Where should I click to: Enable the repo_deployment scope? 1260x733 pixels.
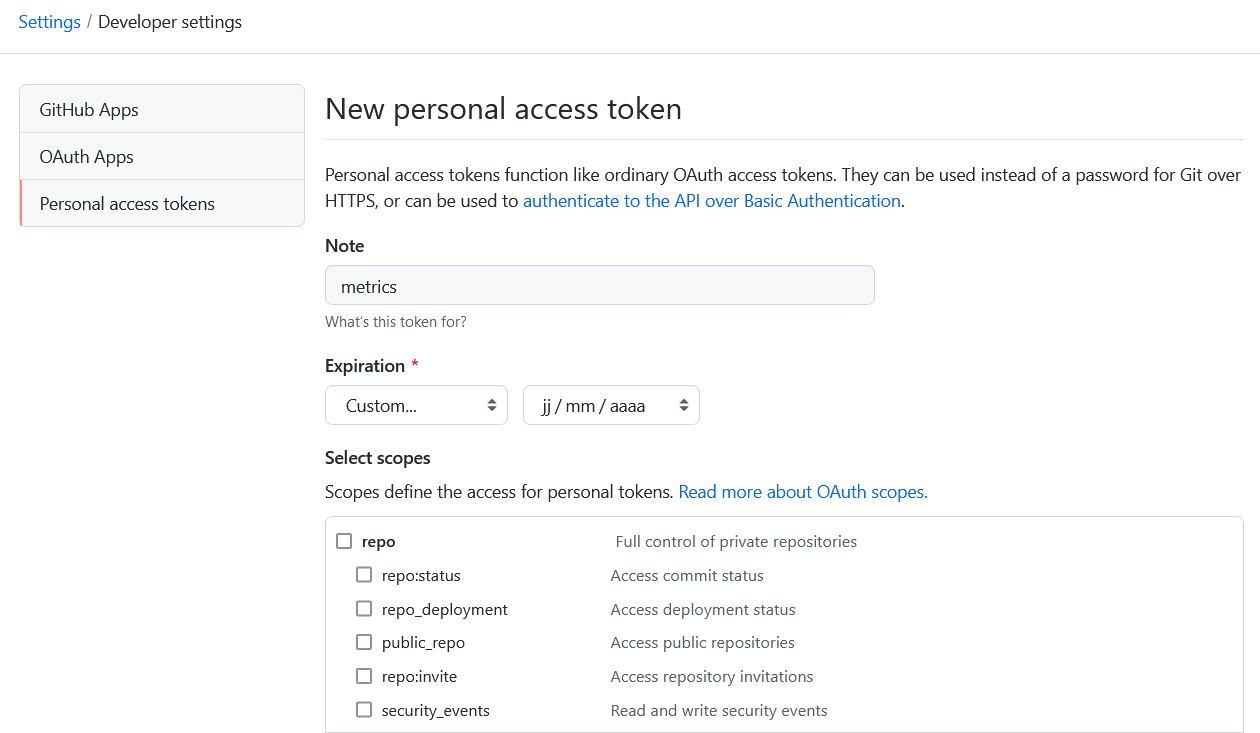click(x=364, y=608)
